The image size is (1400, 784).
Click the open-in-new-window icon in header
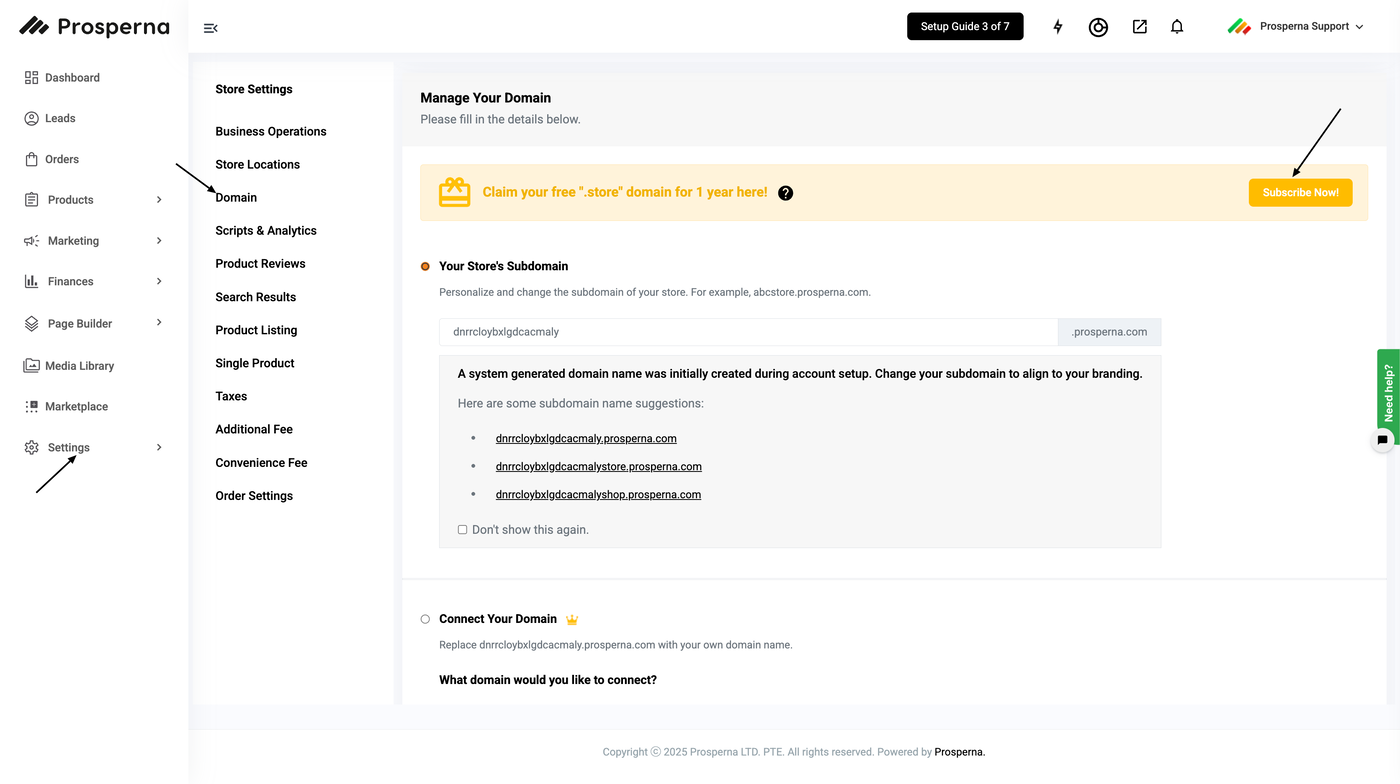[1139, 27]
